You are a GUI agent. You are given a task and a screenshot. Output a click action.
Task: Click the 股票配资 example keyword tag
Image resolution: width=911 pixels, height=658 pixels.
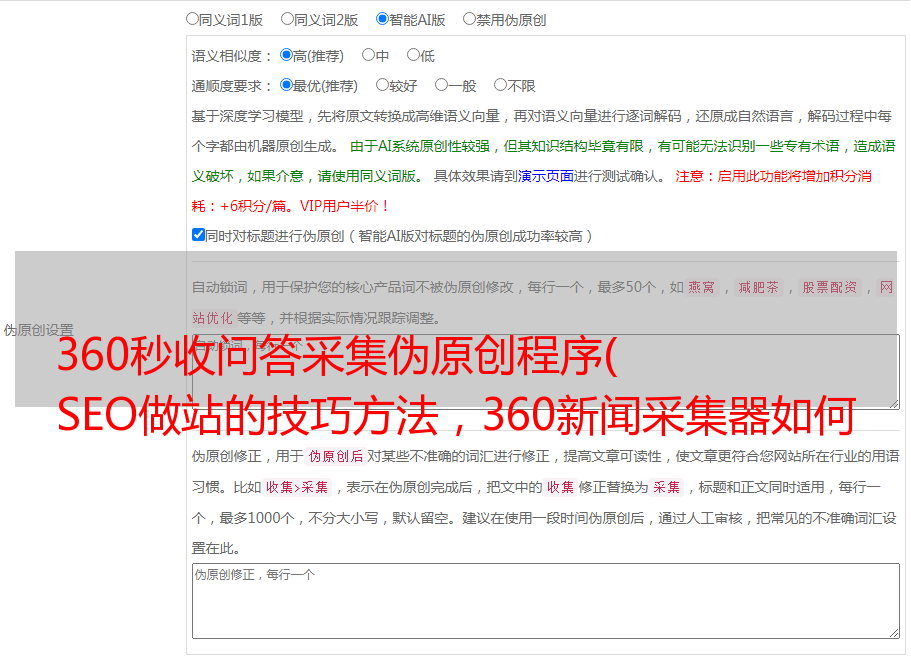coord(830,287)
